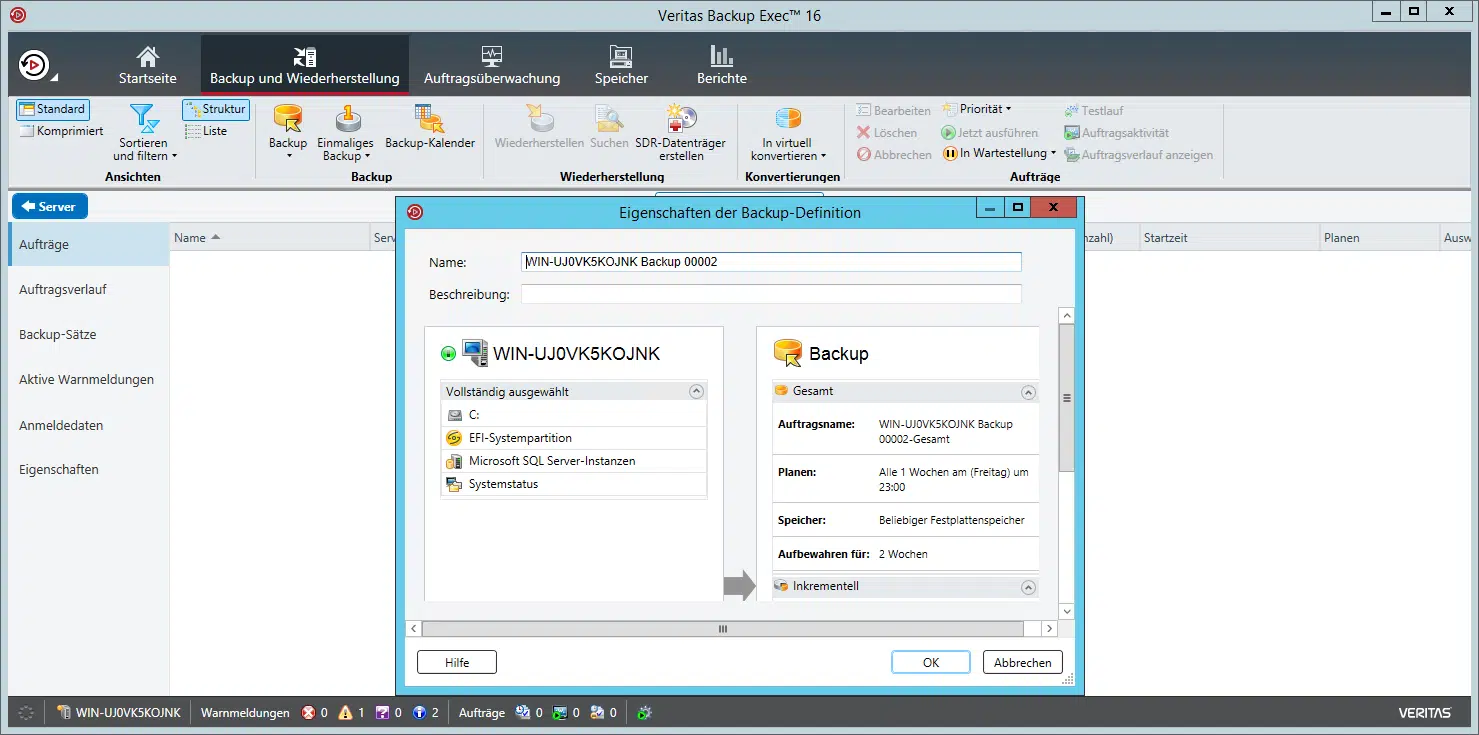
Task: Click the dialog vertical scrollbar thumb
Action: point(1067,397)
